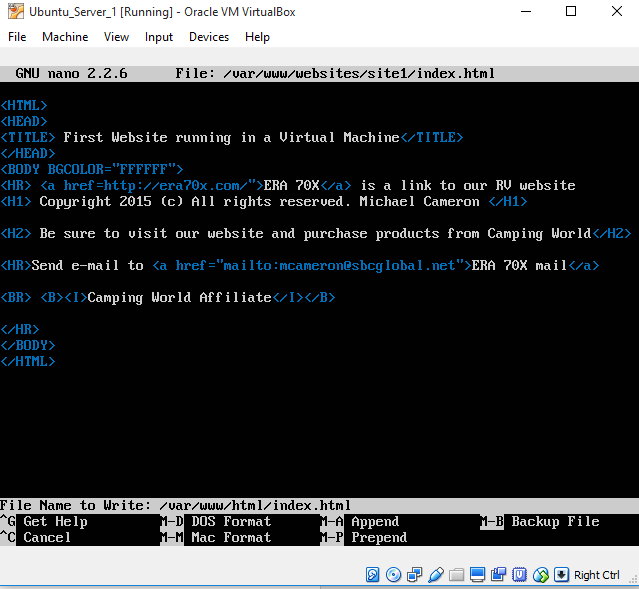639x589 pixels.
Task: Close the VirtualBox window
Action: tap(617, 11)
